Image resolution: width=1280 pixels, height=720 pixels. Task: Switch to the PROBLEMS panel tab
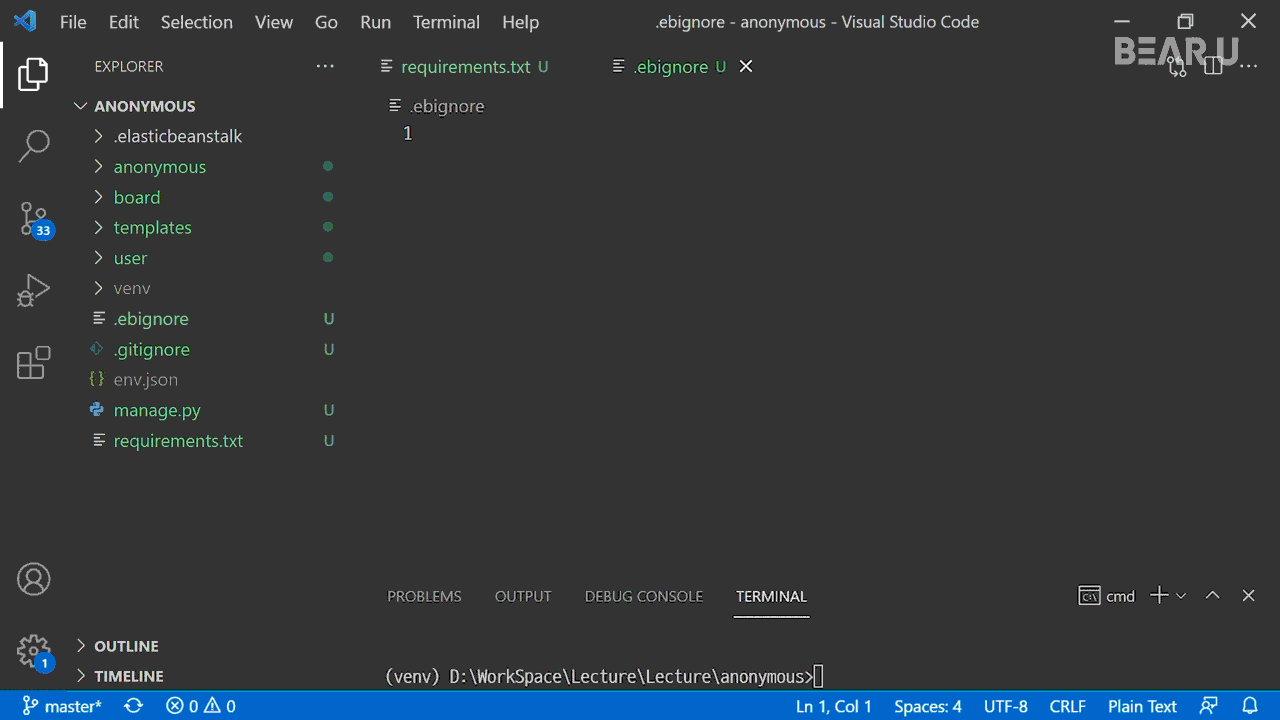click(x=424, y=596)
